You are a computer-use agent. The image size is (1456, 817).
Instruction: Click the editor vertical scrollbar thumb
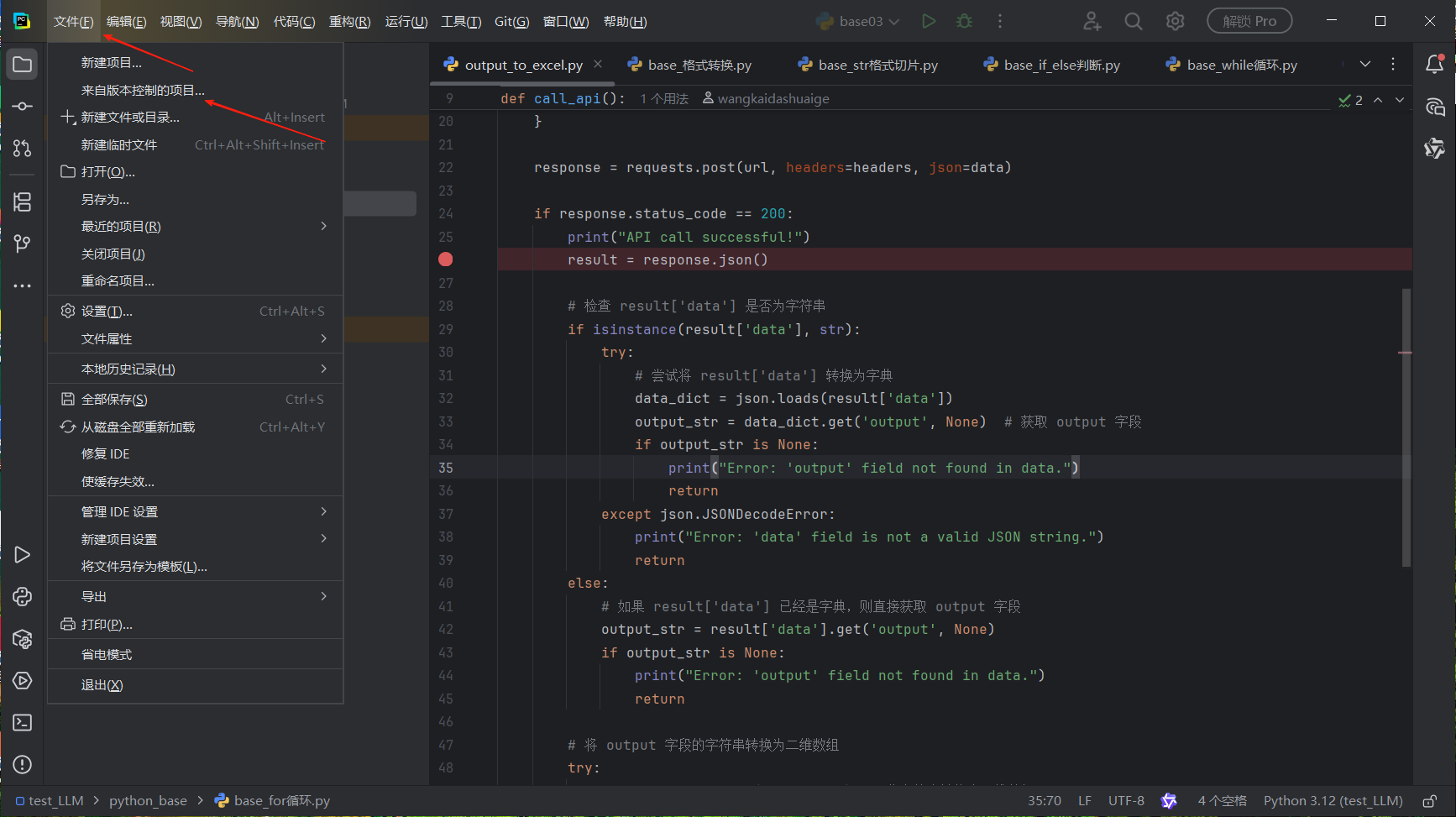pyautogui.click(x=1406, y=427)
